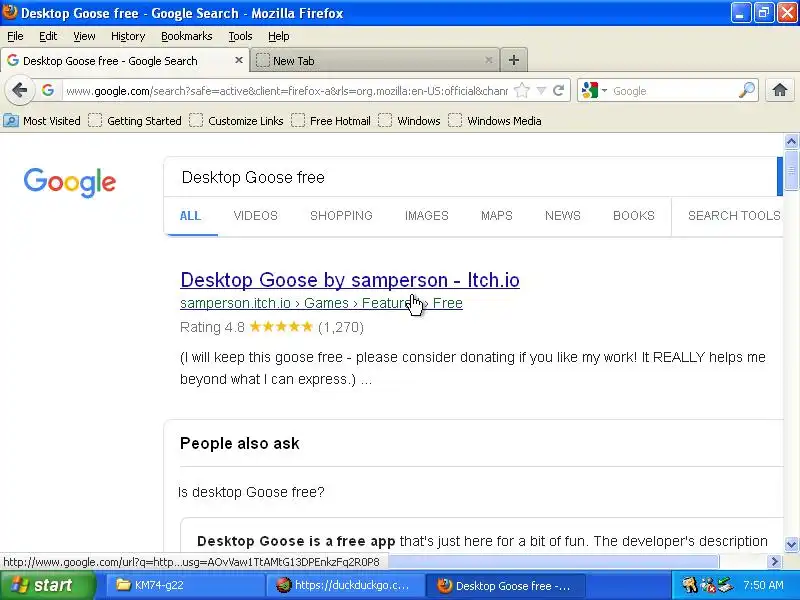800x600 pixels.
Task: Select Desktop Goose free Firefox taskbar button
Action: coord(505,585)
